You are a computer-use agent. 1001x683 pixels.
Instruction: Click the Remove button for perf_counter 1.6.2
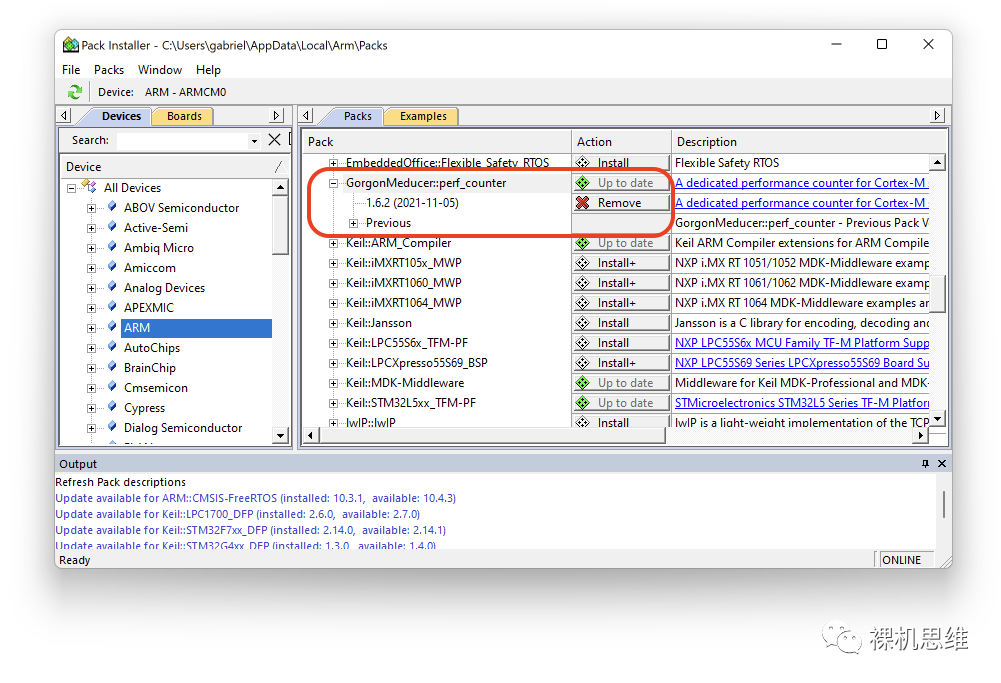click(620, 203)
